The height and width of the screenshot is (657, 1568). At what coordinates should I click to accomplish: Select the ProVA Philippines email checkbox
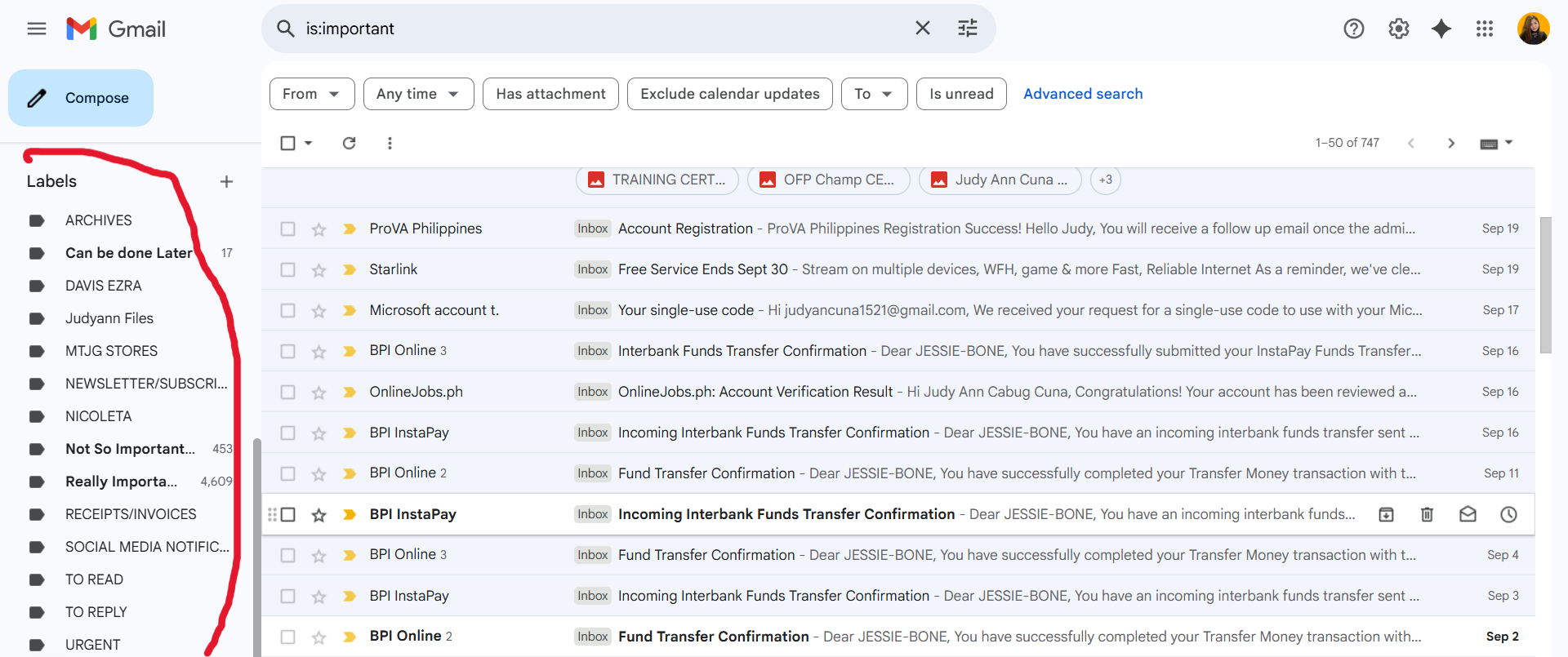click(x=287, y=229)
